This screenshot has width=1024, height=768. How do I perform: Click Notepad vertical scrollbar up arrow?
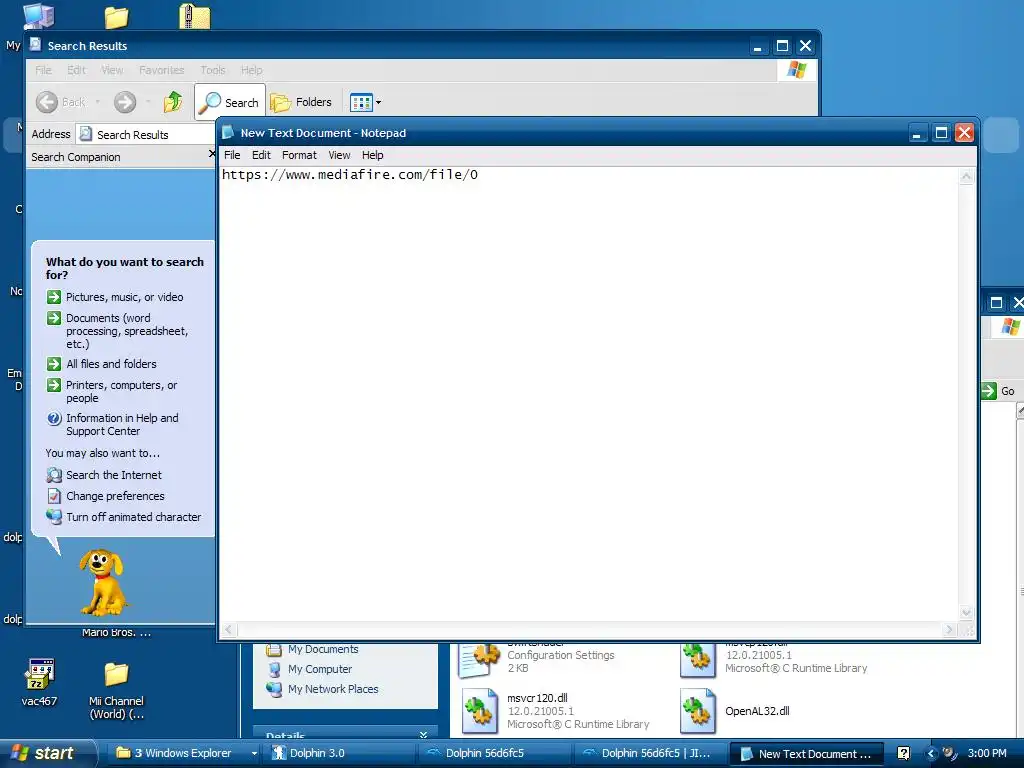click(x=967, y=176)
